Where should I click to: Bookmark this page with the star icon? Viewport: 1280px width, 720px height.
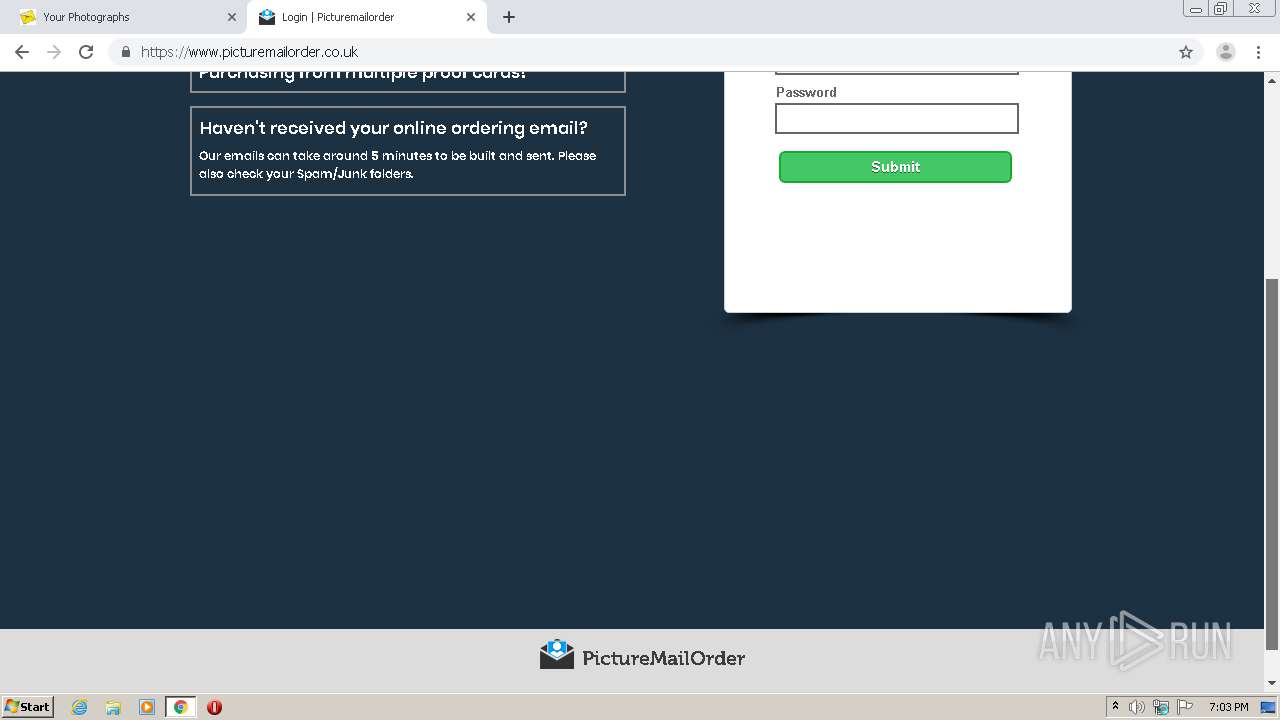pyautogui.click(x=1186, y=52)
